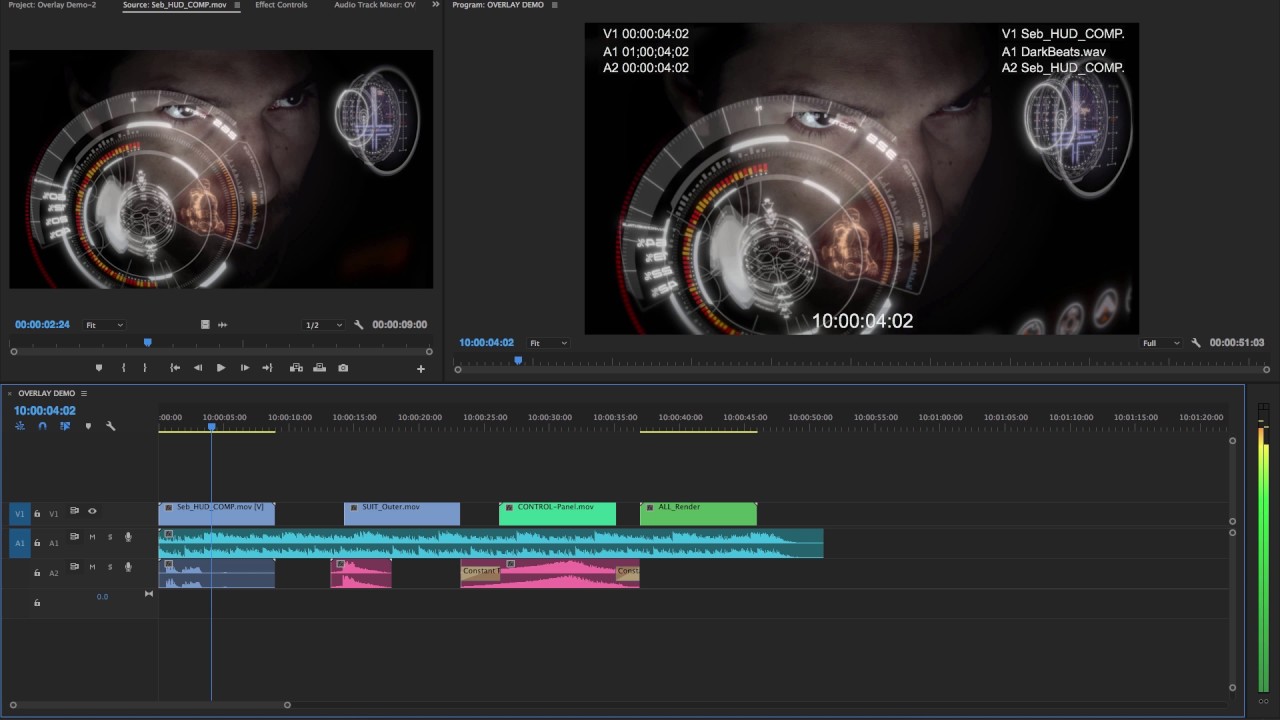Toggle lock on the V1 track
The width and height of the screenshot is (1280, 720).
tap(37, 514)
